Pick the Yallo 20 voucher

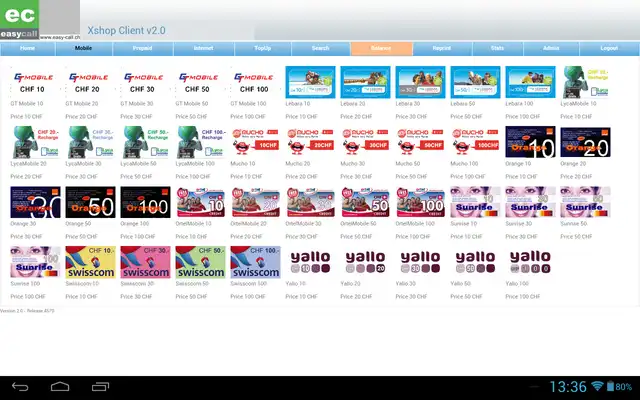(x=365, y=262)
